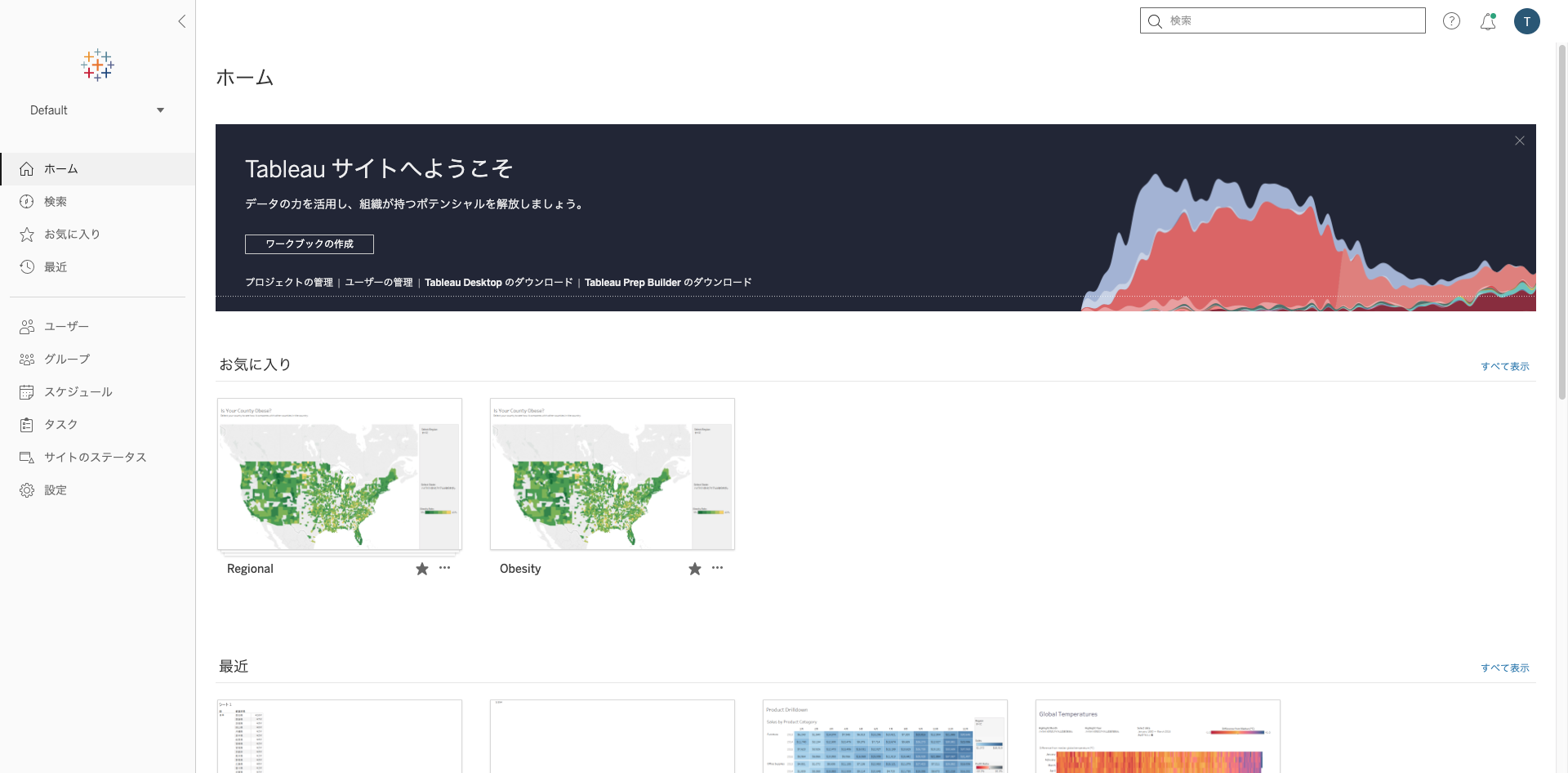
Task: Open the notifications bell
Action: click(1487, 22)
